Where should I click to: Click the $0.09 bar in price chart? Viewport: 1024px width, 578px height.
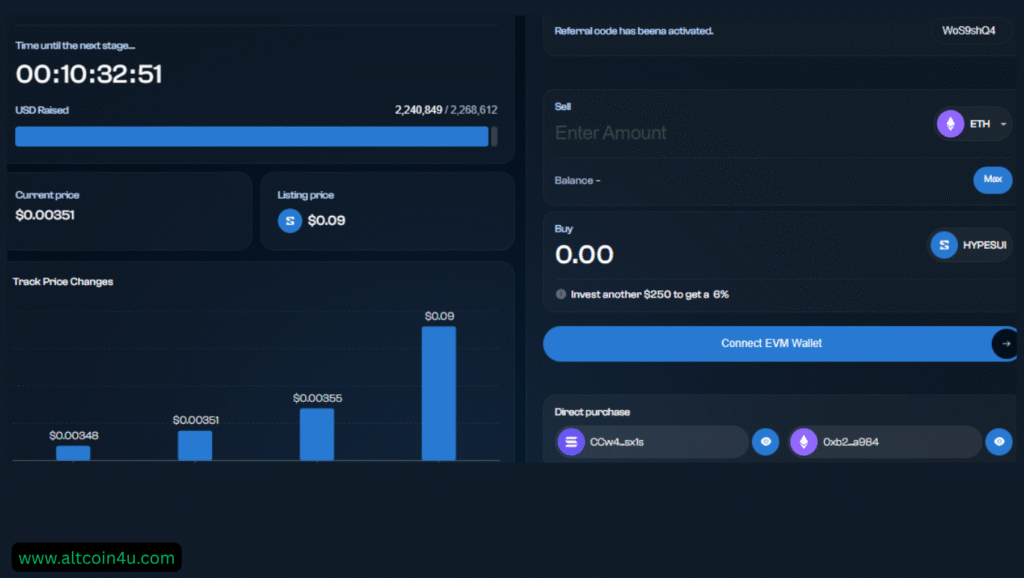coord(438,393)
